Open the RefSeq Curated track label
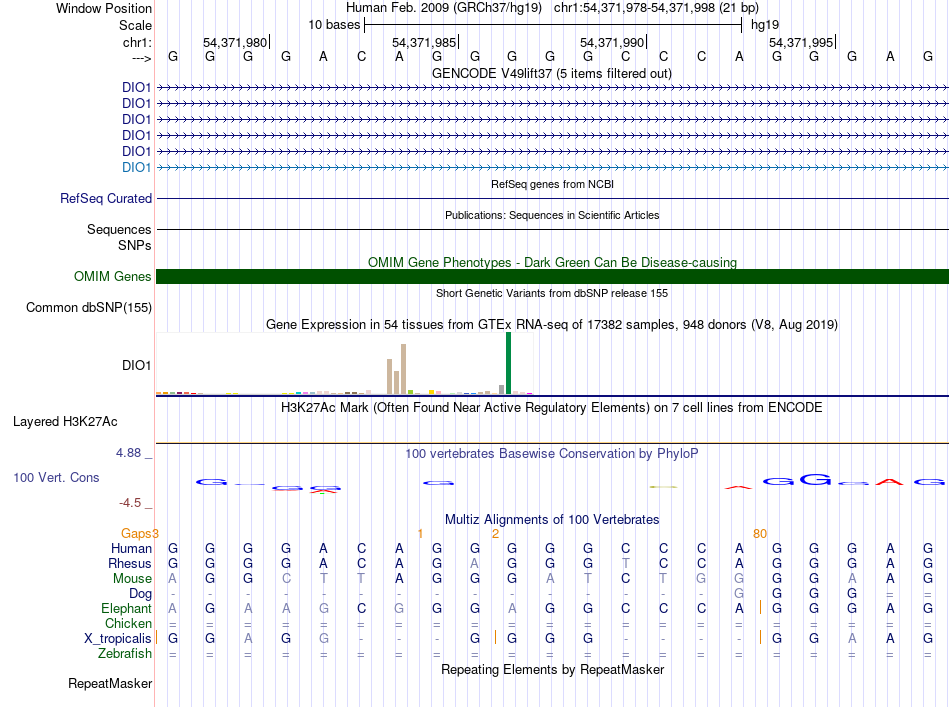 tap(105, 199)
